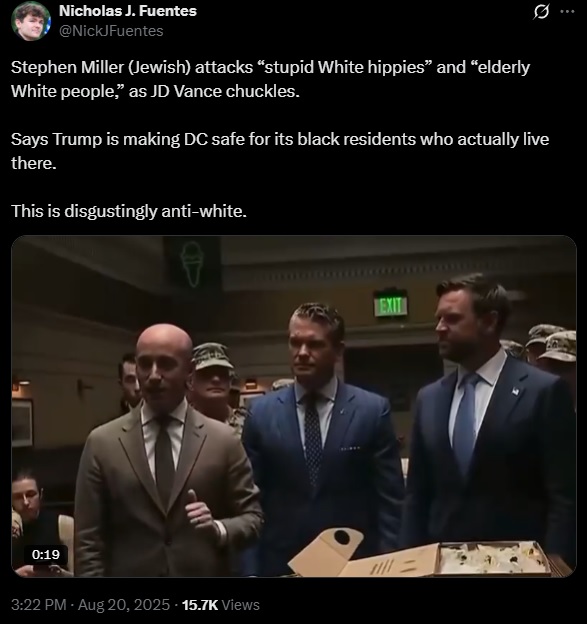Click the author's profile avatar picture

[31, 21]
